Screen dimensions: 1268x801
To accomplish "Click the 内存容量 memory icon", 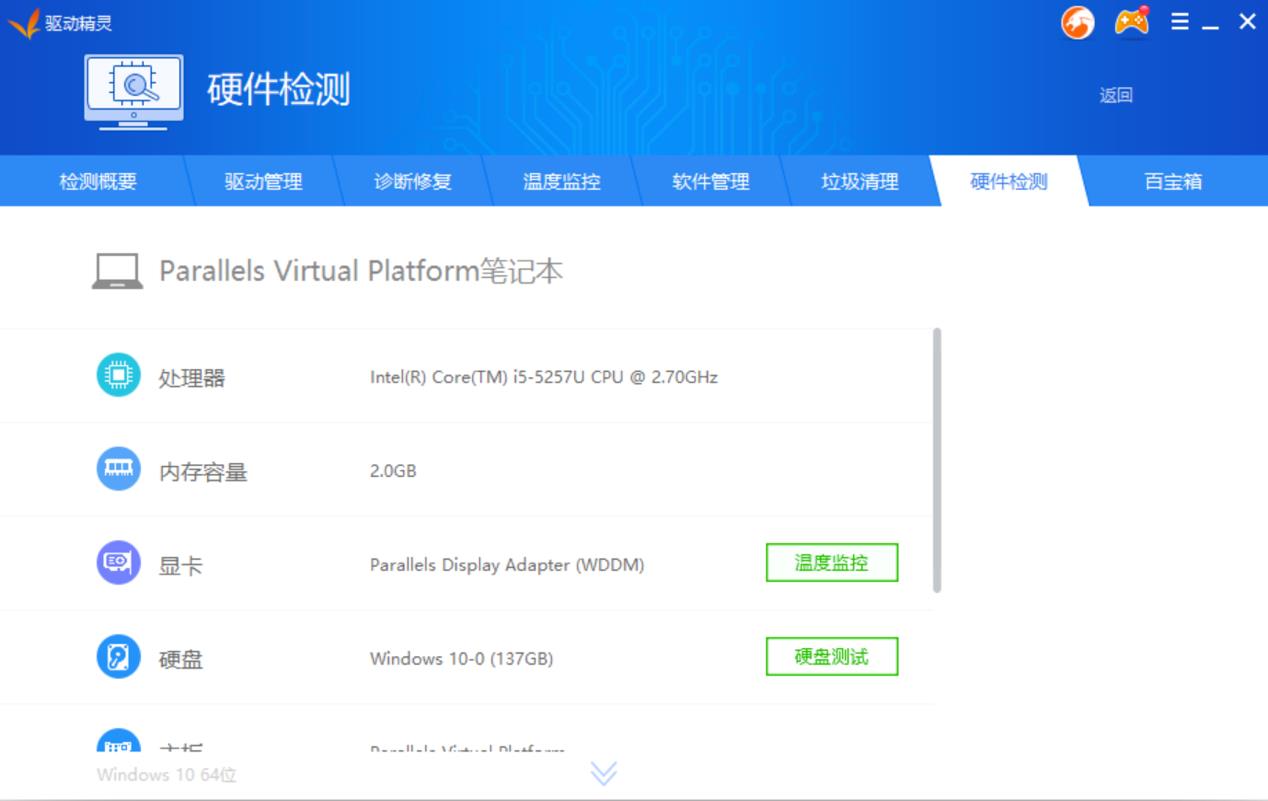I will 118,469.
